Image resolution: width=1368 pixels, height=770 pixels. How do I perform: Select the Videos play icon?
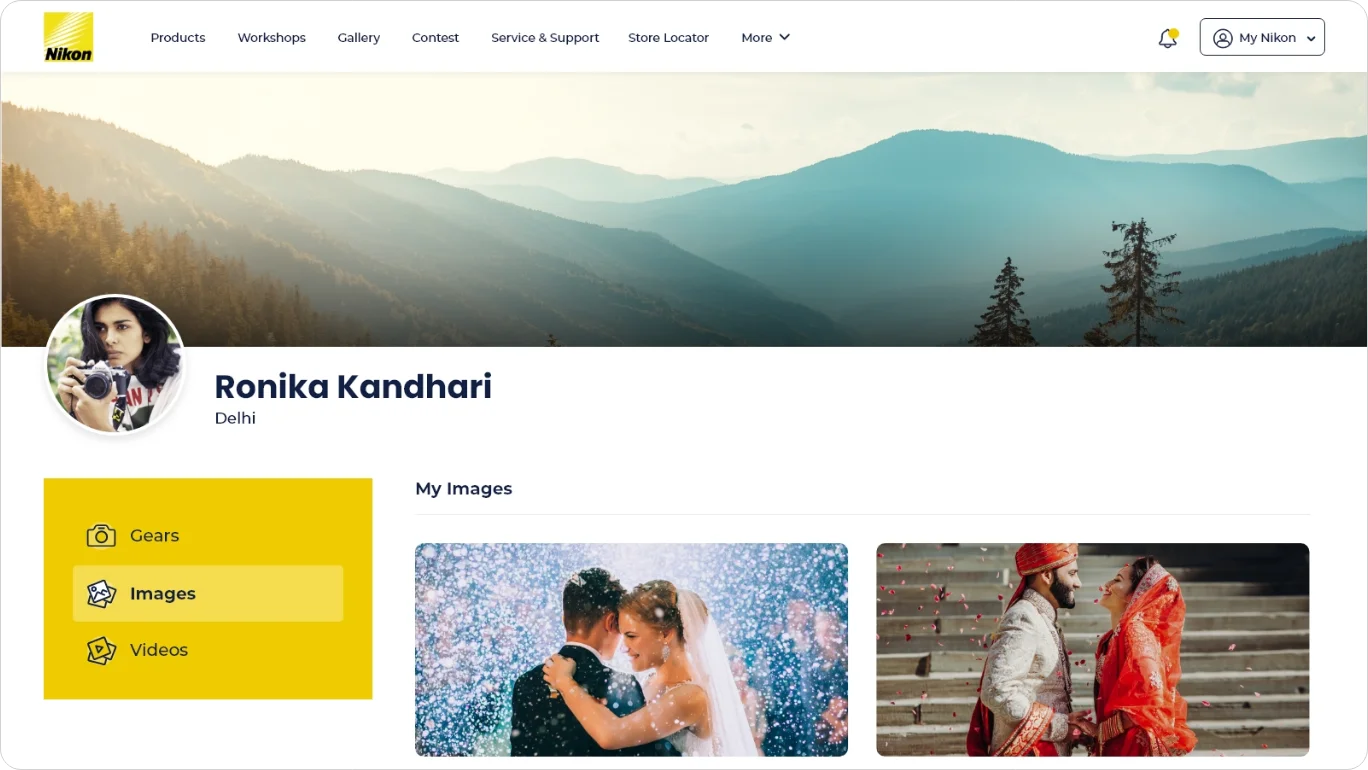pyautogui.click(x=101, y=651)
